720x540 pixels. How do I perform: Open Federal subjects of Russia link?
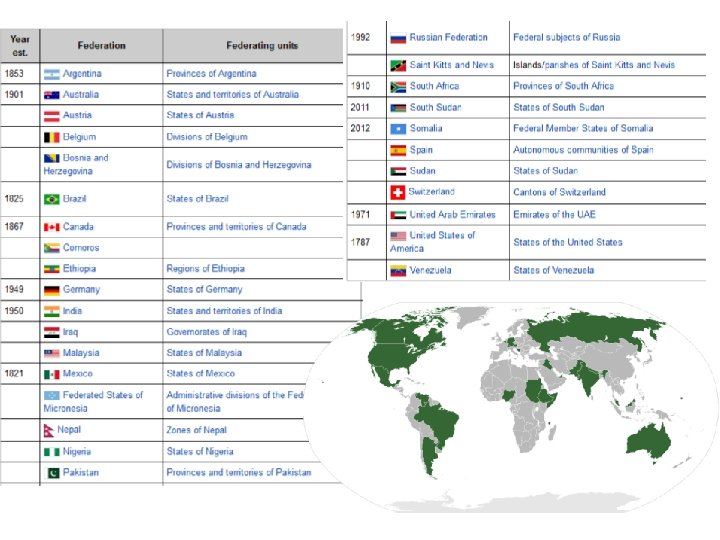coord(567,38)
